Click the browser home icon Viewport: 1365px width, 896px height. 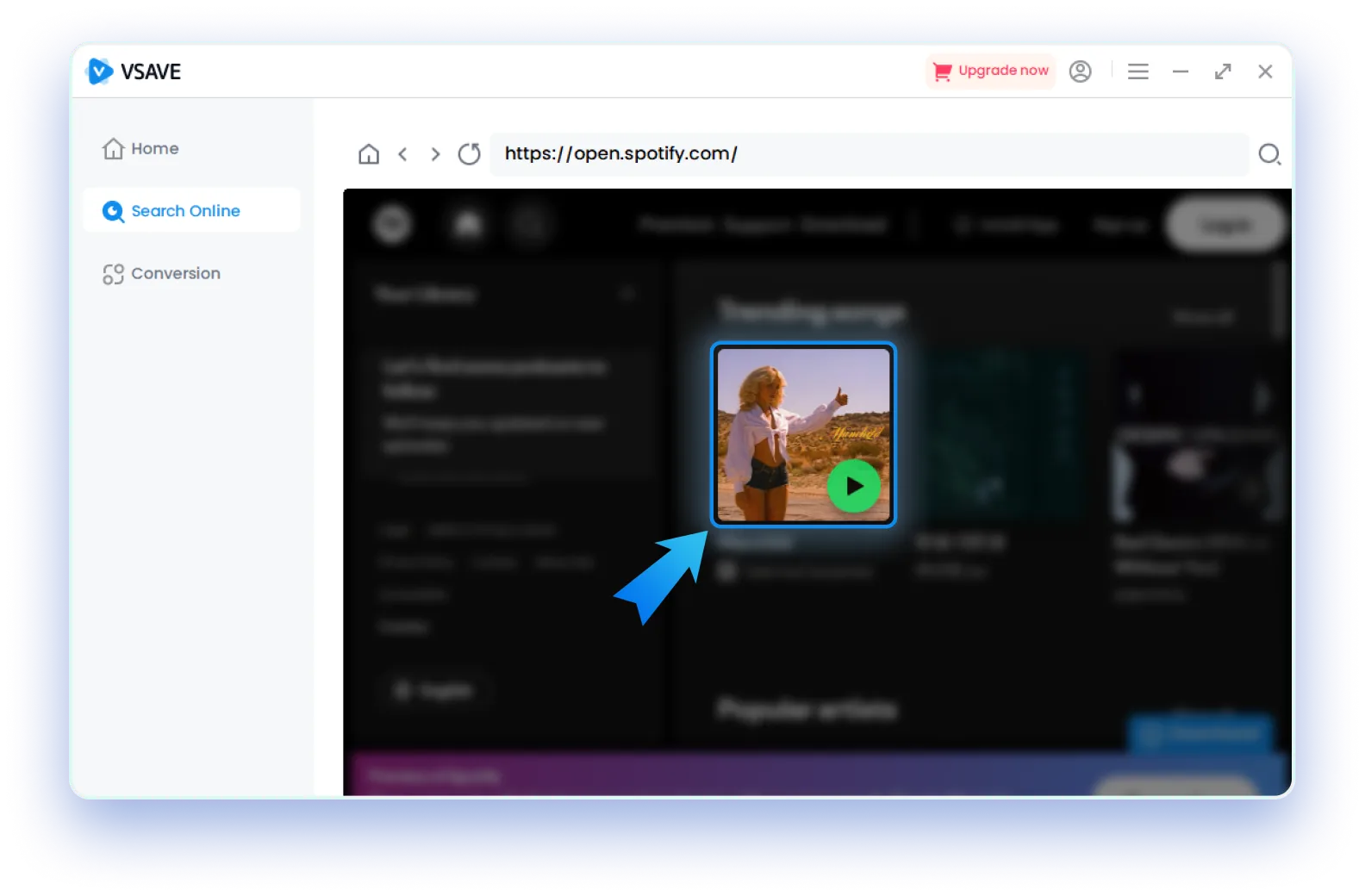[x=369, y=154]
